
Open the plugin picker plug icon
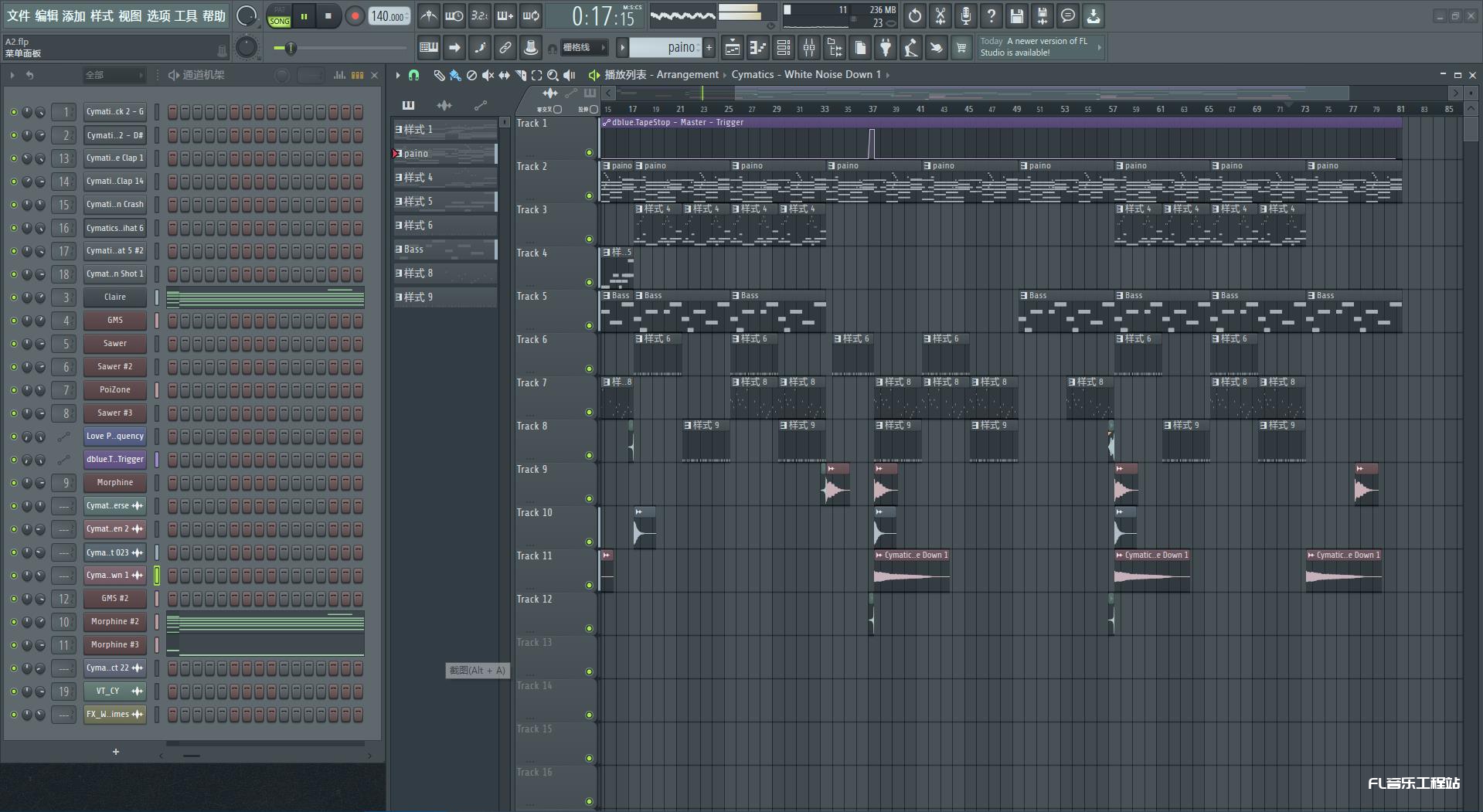click(886, 48)
